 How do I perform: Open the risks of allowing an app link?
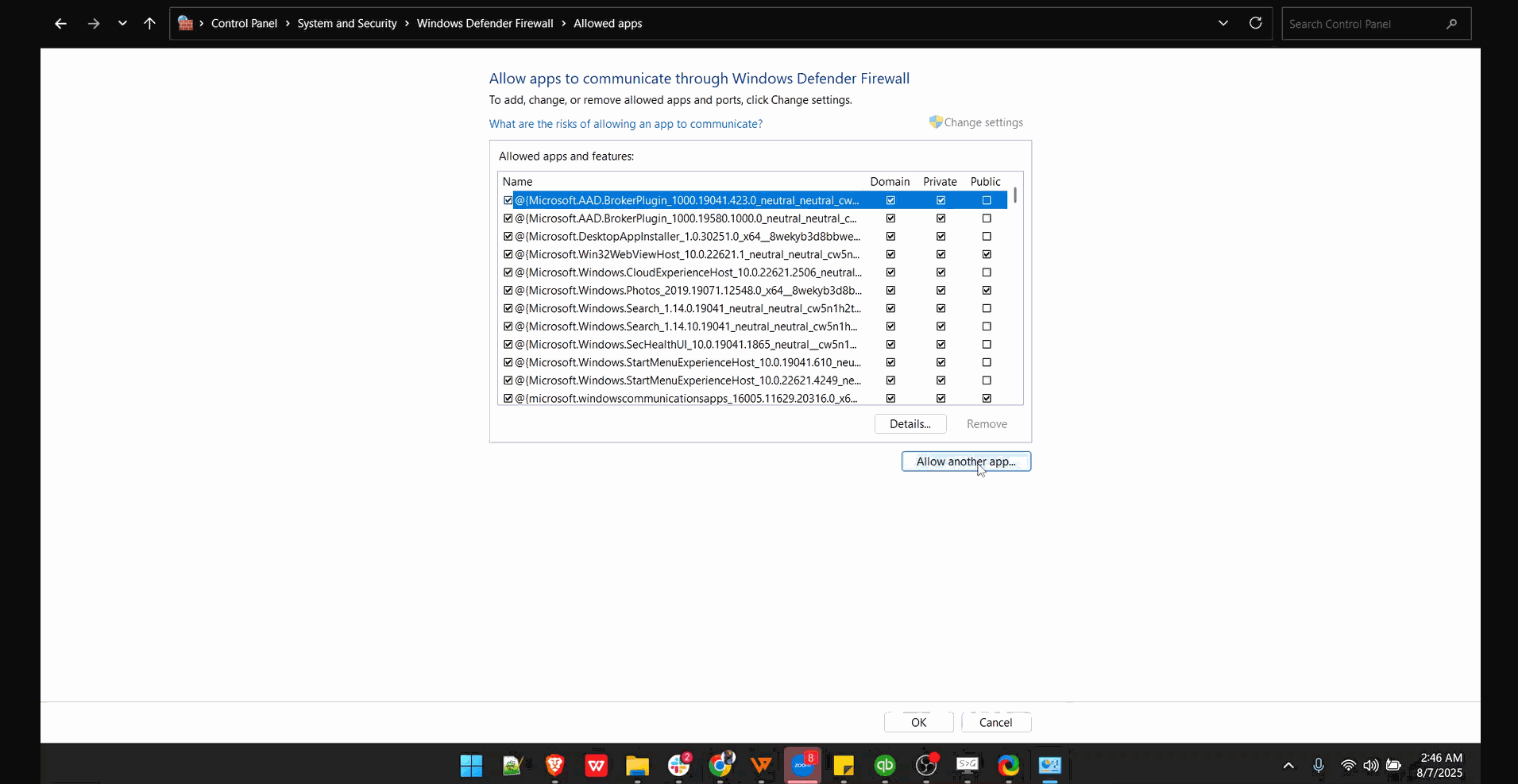626,124
